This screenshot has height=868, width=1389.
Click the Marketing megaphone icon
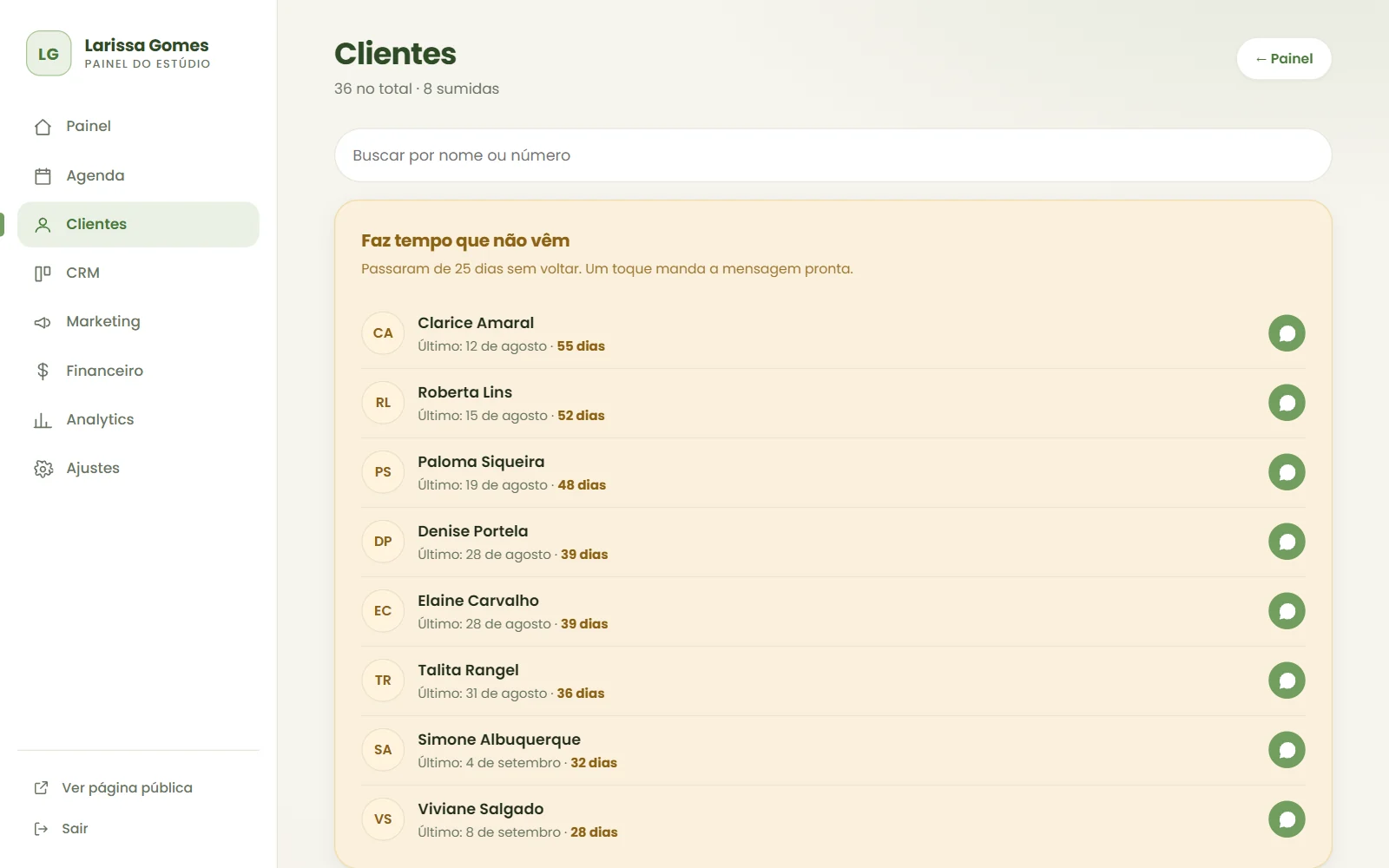pyautogui.click(x=43, y=322)
